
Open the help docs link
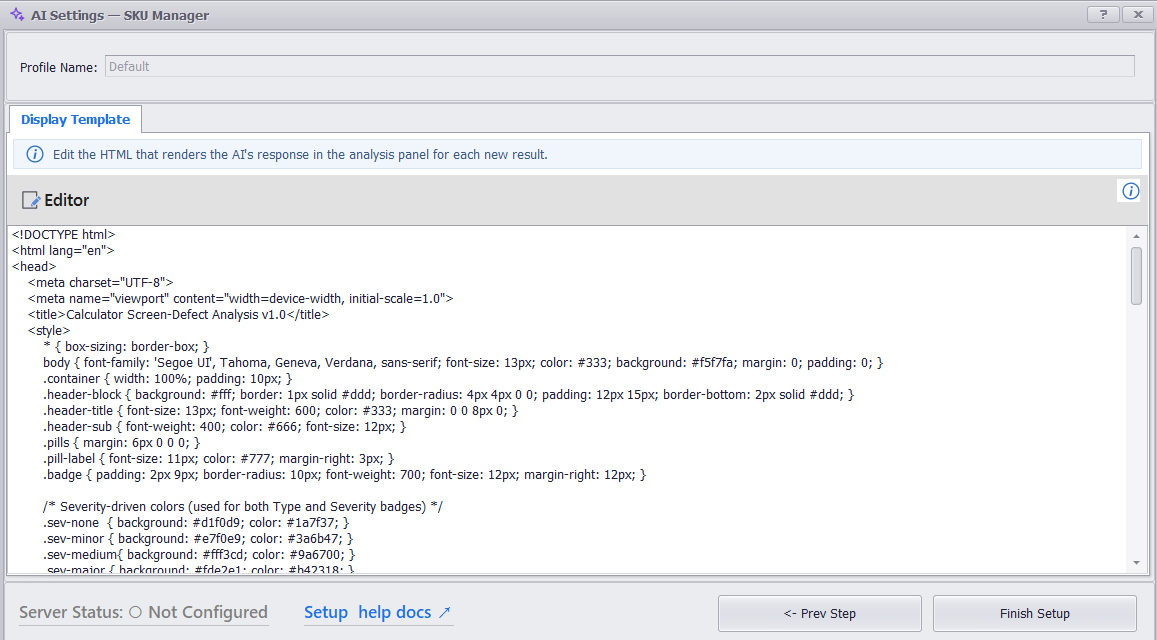[x=394, y=613]
